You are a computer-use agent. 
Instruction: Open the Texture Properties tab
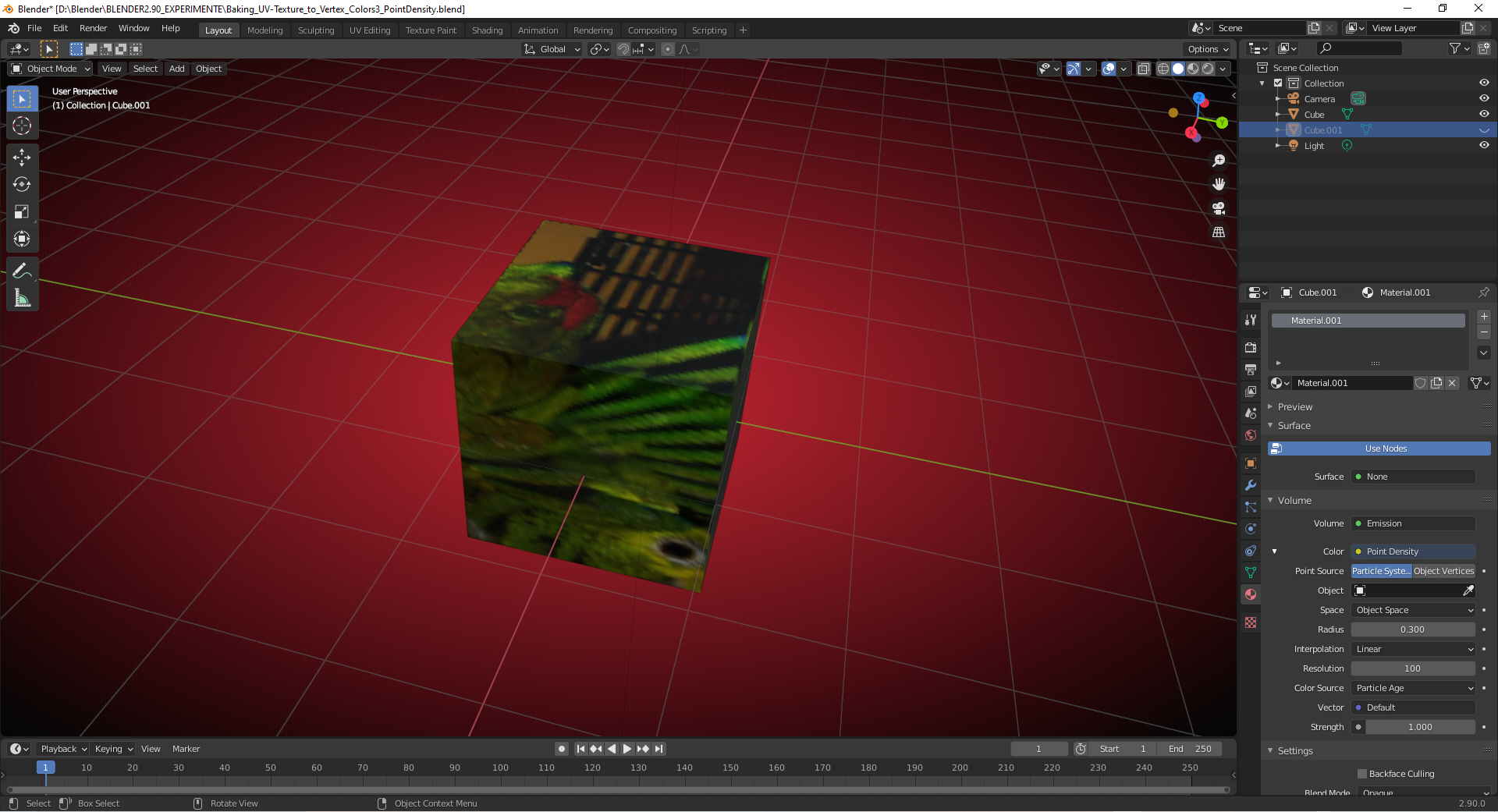point(1251,622)
